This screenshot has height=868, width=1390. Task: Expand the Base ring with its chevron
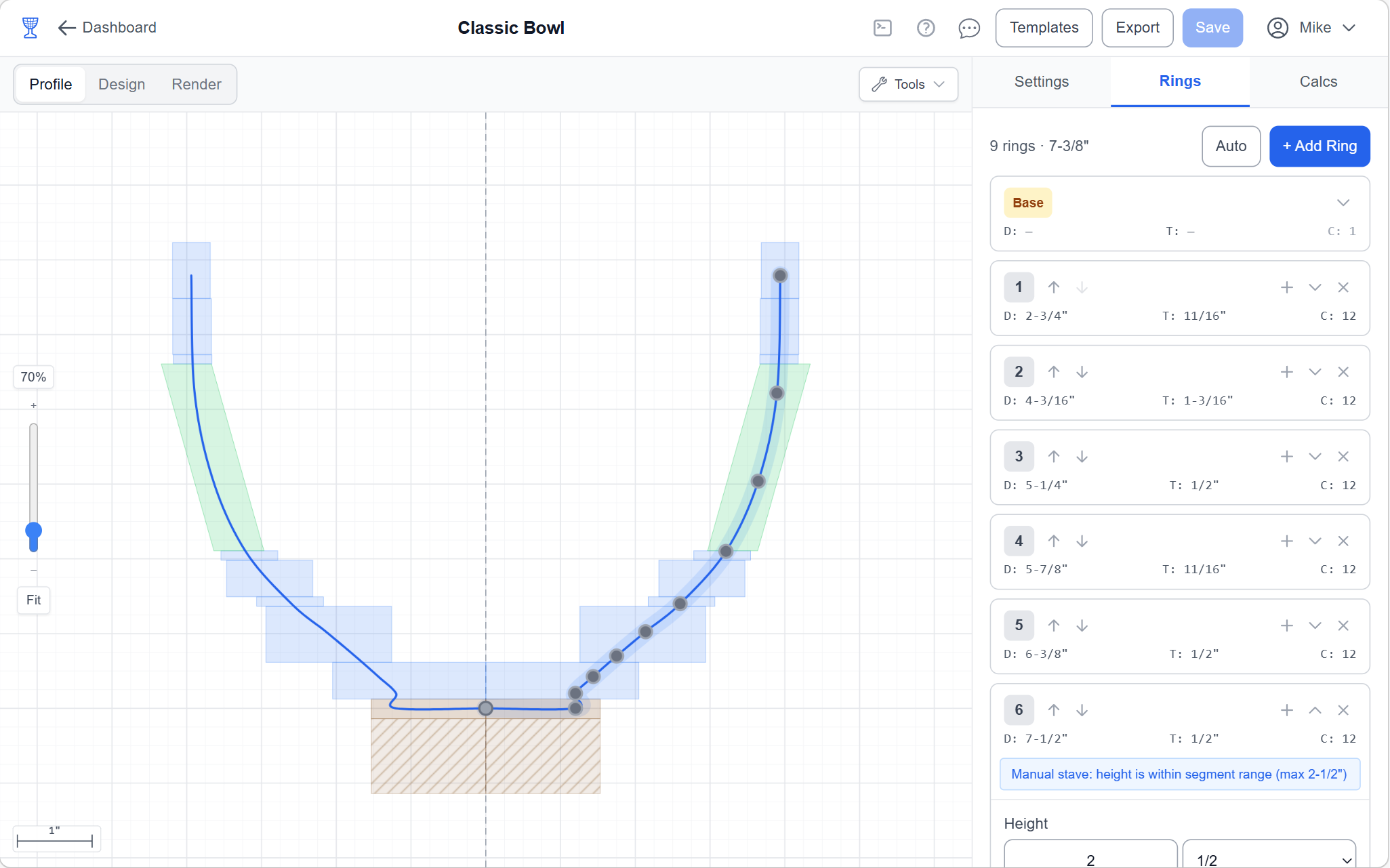click(x=1343, y=202)
